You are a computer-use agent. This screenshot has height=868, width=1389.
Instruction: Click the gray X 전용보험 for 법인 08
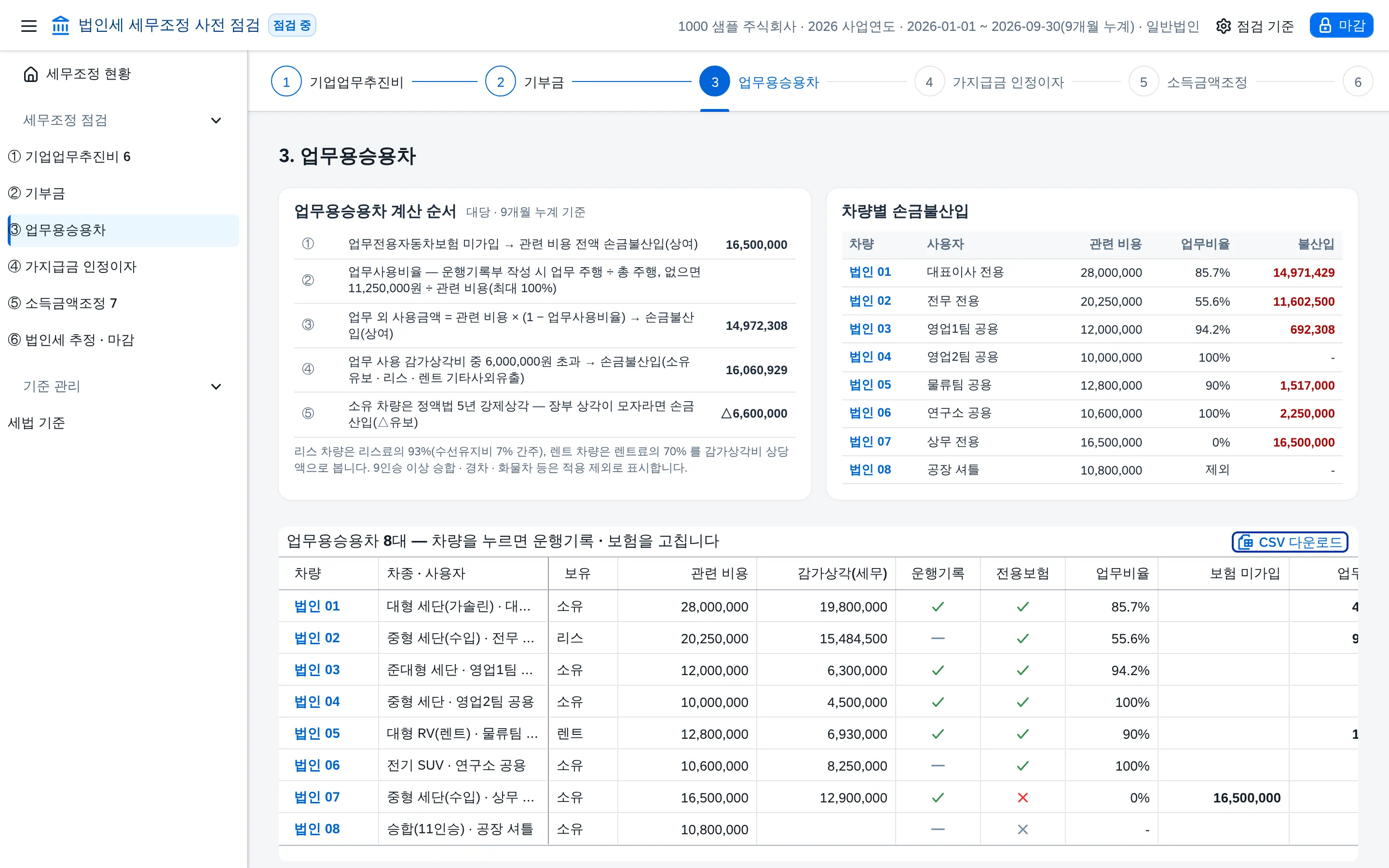(1023, 829)
